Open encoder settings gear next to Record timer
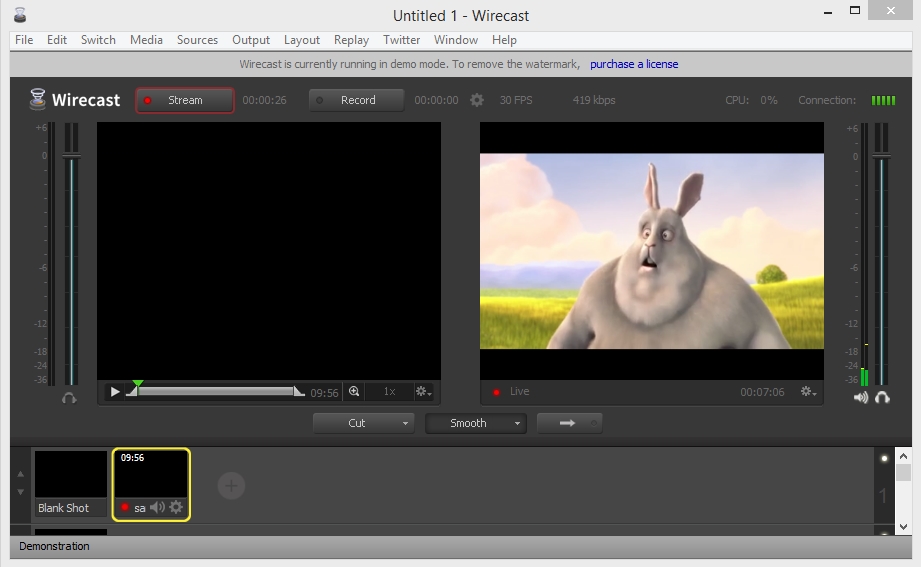921x567 pixels. 477,100
